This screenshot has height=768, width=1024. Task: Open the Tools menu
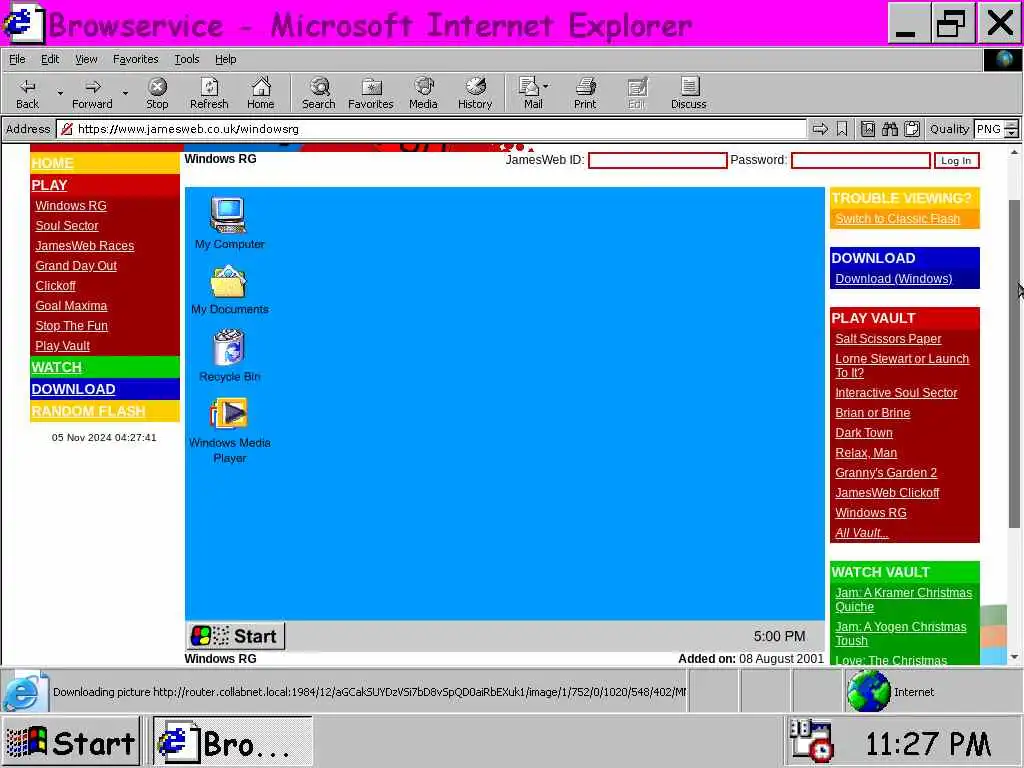(187, 59)
